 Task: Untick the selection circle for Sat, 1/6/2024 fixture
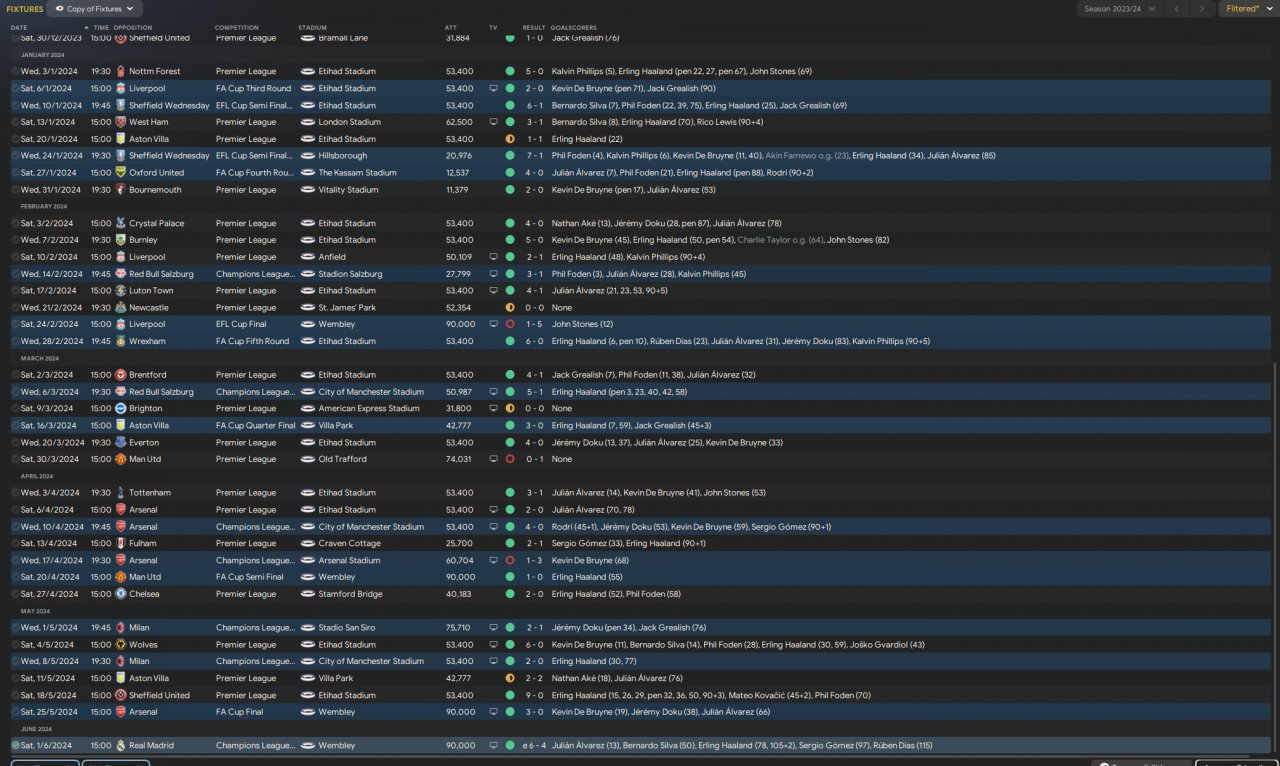pyautogui.click(x=15, y=745)
